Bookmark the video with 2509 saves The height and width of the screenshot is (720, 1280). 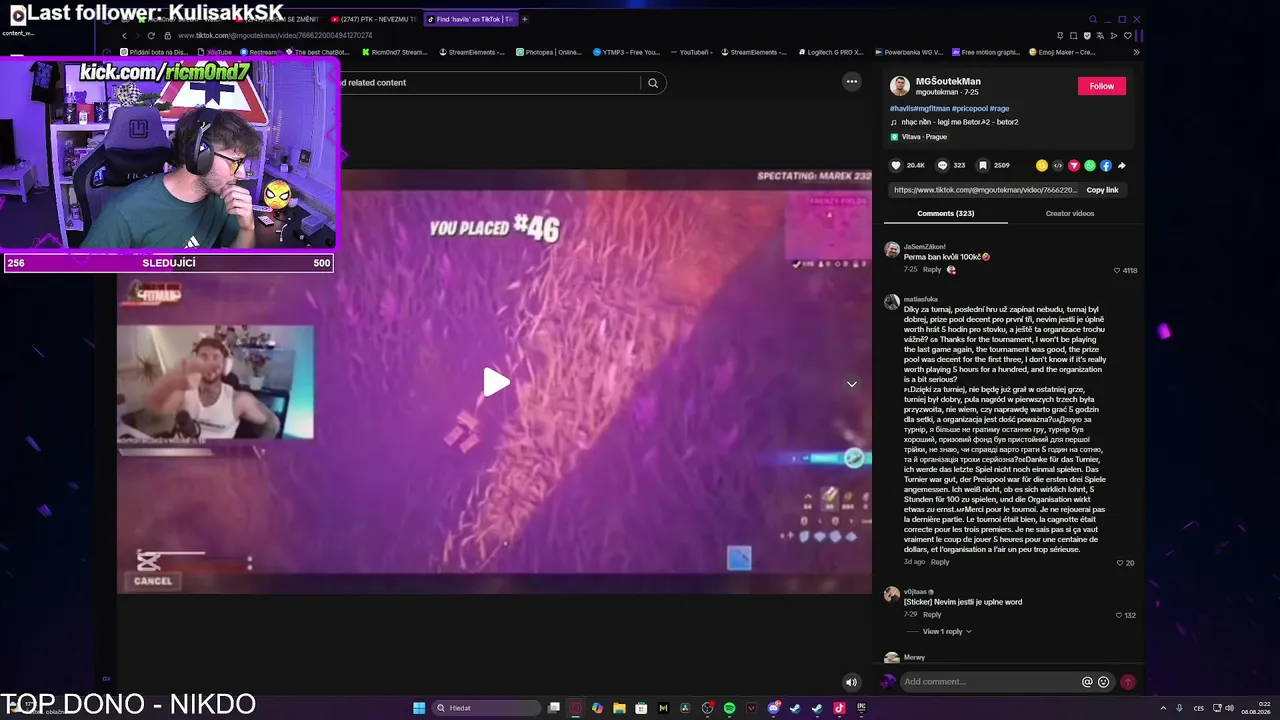[983, 165]
